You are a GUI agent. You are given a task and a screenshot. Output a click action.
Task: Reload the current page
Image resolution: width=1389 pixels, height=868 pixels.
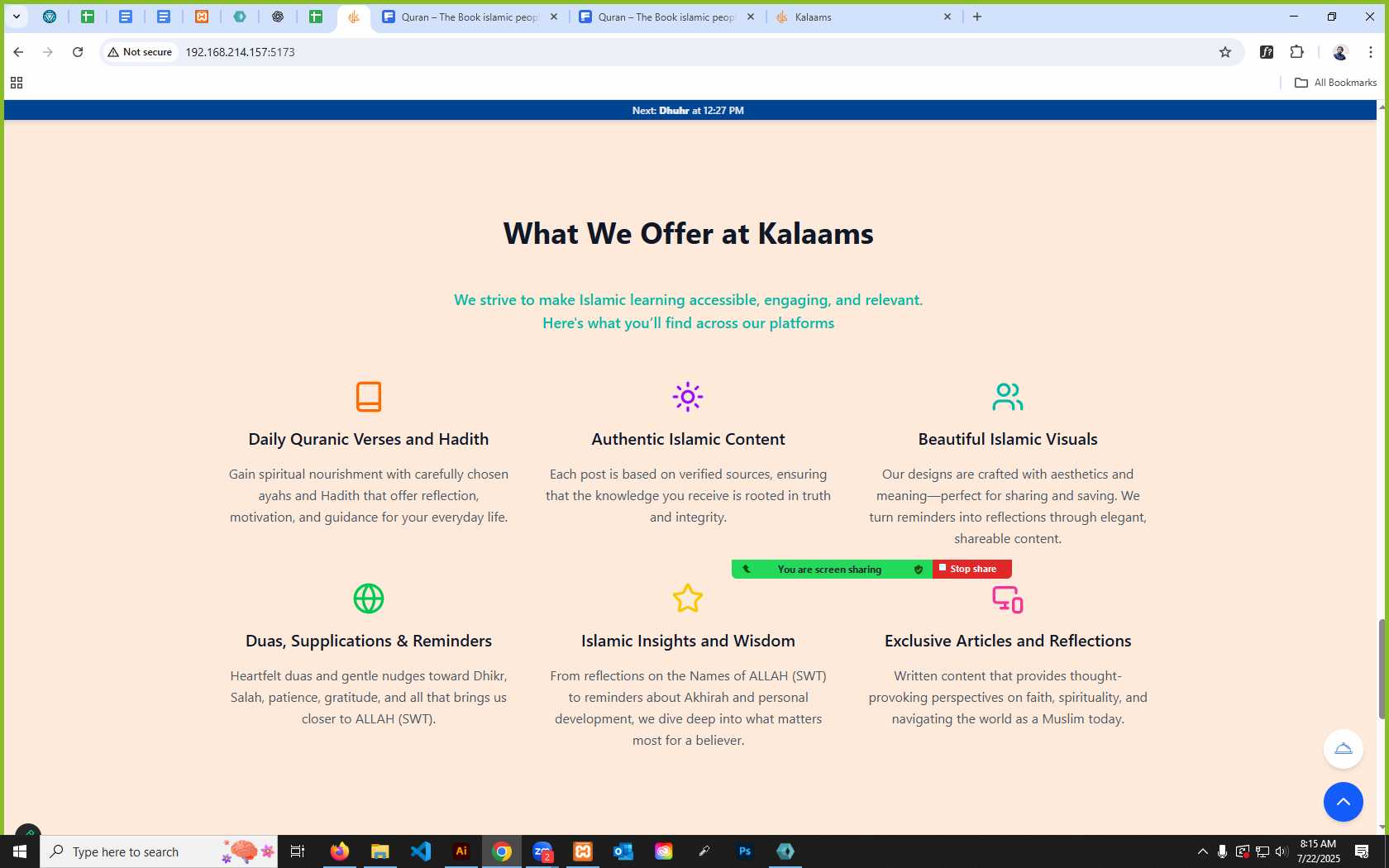pyautogui.click(x=78, y=52)
